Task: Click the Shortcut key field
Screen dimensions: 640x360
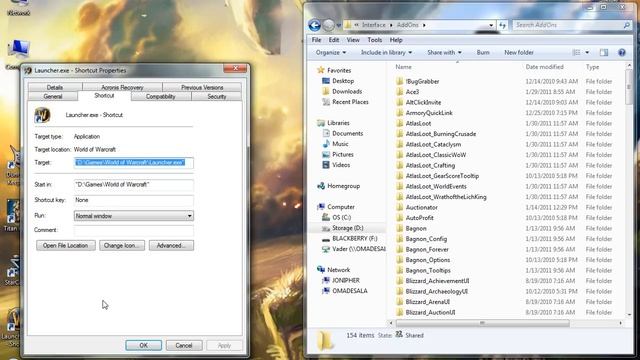Action: 134,200
